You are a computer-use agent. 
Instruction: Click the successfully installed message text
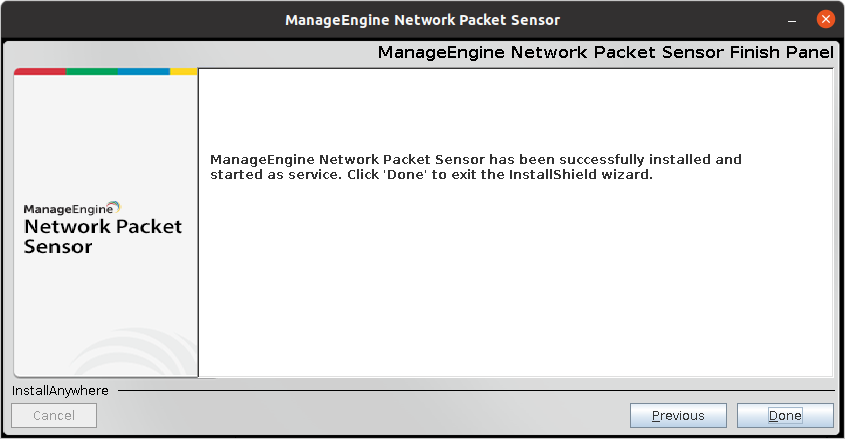click(476, 159)
